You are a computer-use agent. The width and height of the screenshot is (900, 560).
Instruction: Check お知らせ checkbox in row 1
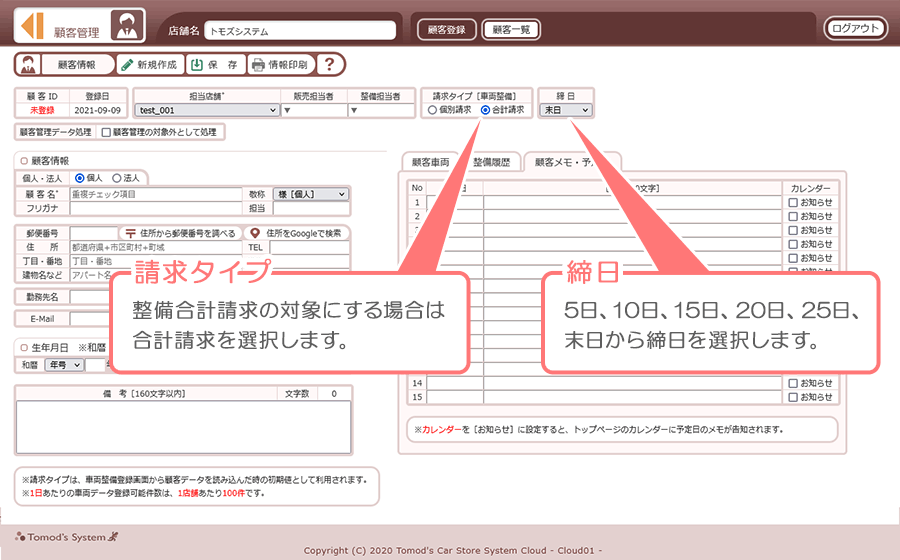793,203
